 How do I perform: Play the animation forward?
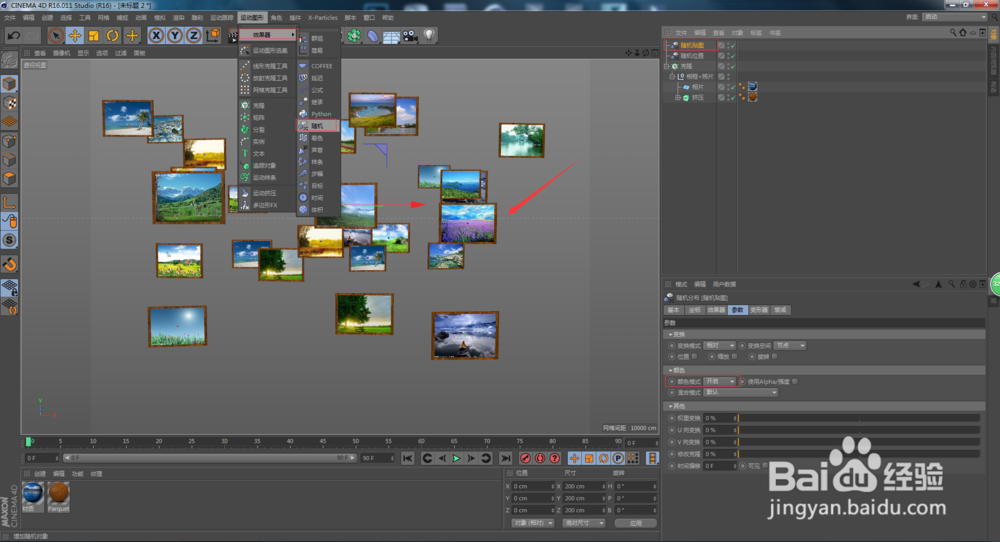pos(457,458)
